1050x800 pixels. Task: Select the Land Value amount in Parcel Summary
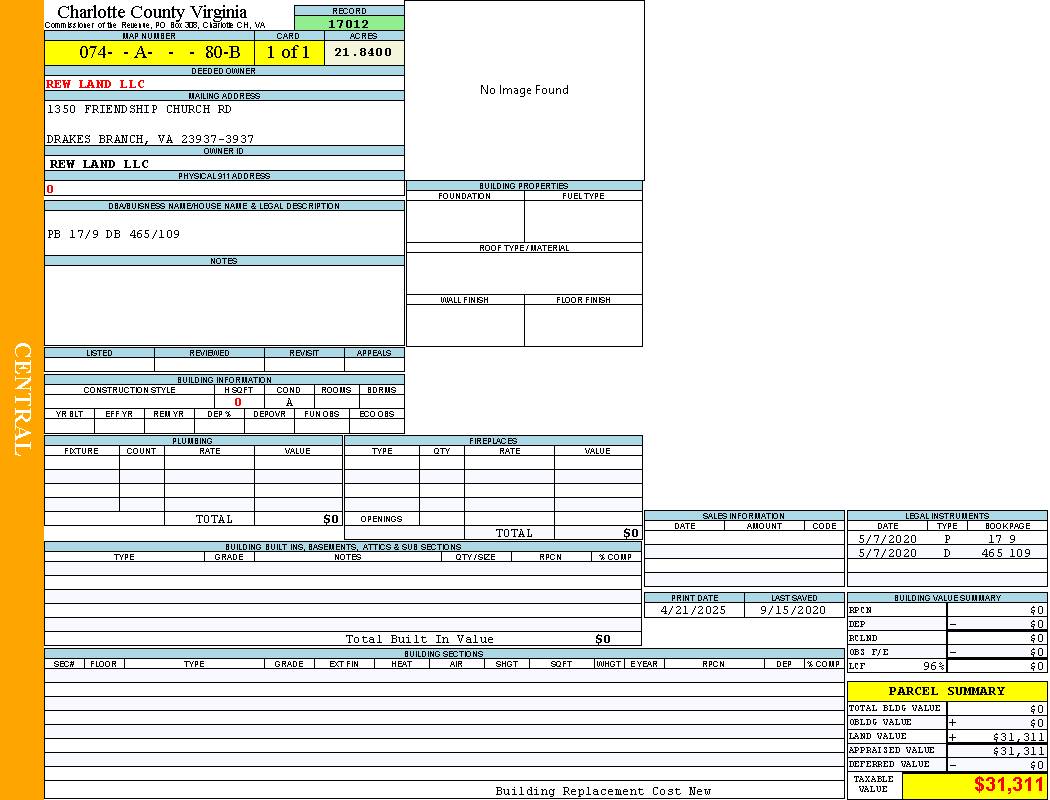click(x=1018, y=737)
